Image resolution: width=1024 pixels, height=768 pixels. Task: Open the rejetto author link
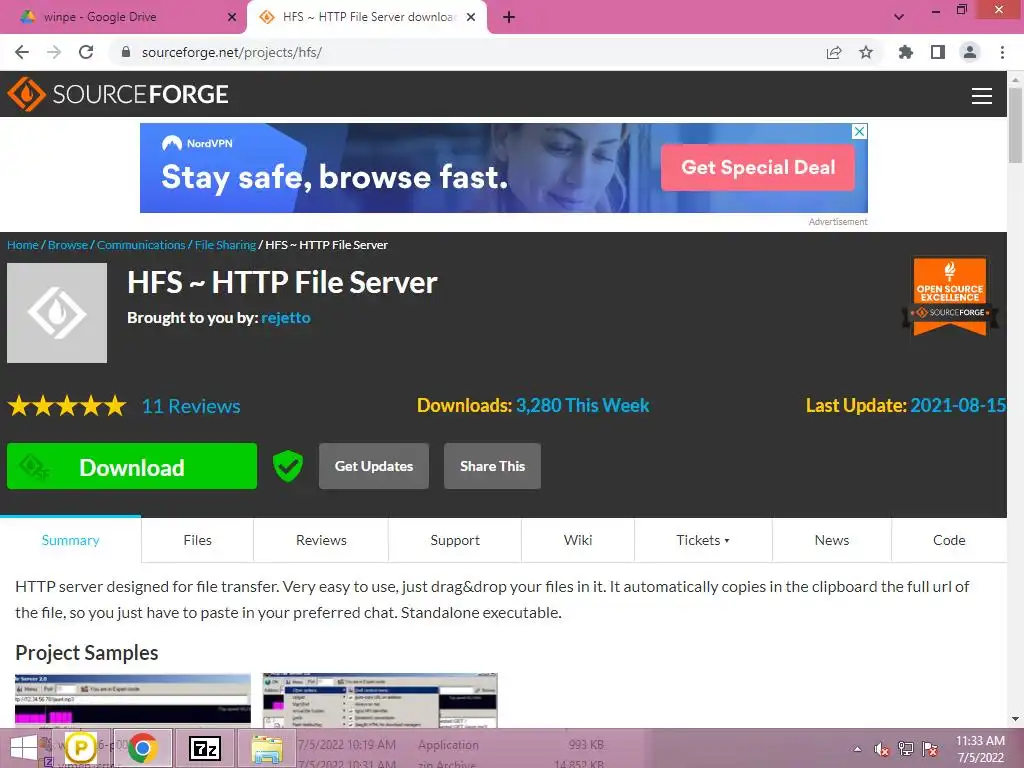pyautogui.click(x=286, y=318)
